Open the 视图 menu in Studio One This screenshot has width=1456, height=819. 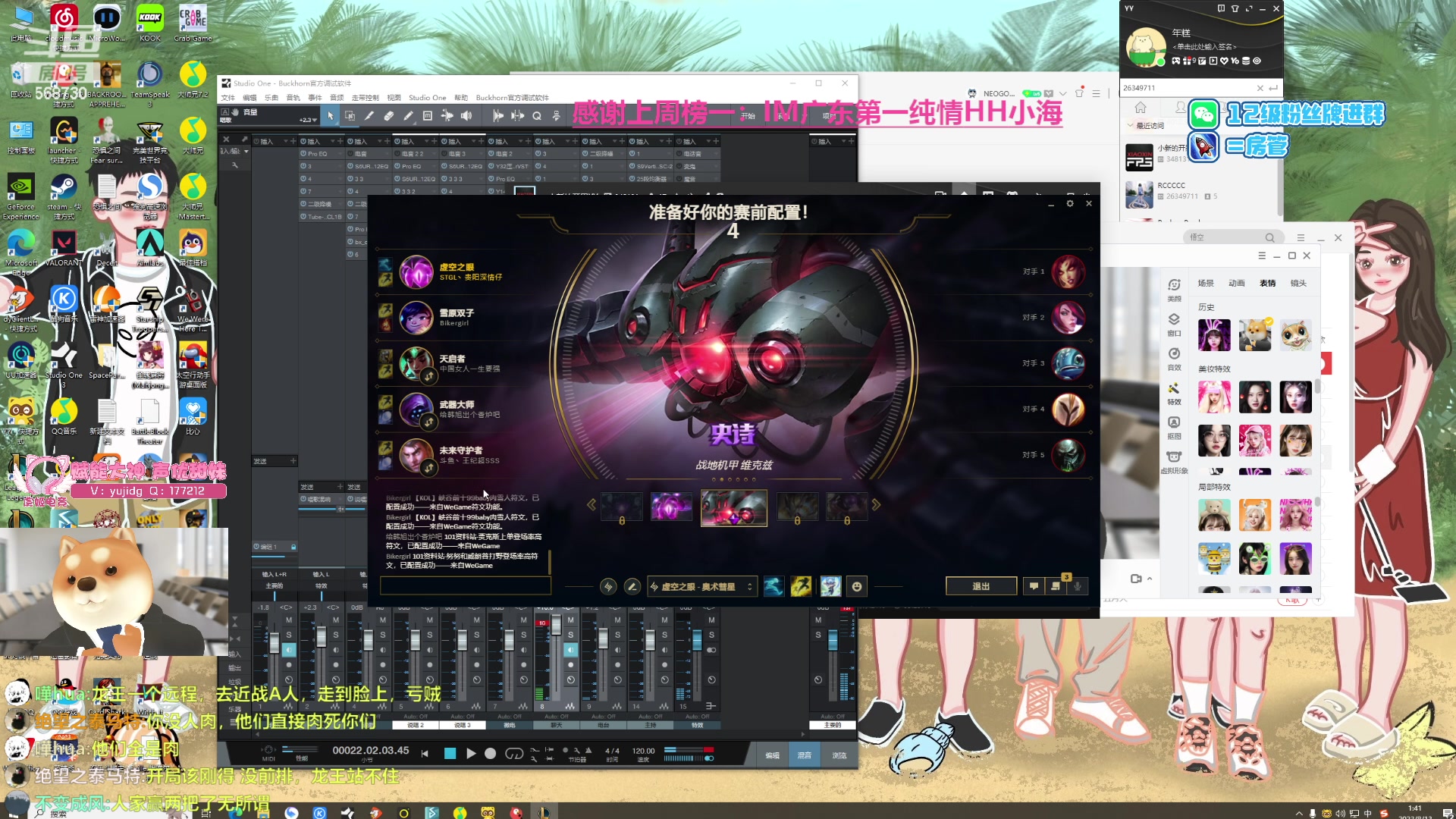[x=394, y=98]
